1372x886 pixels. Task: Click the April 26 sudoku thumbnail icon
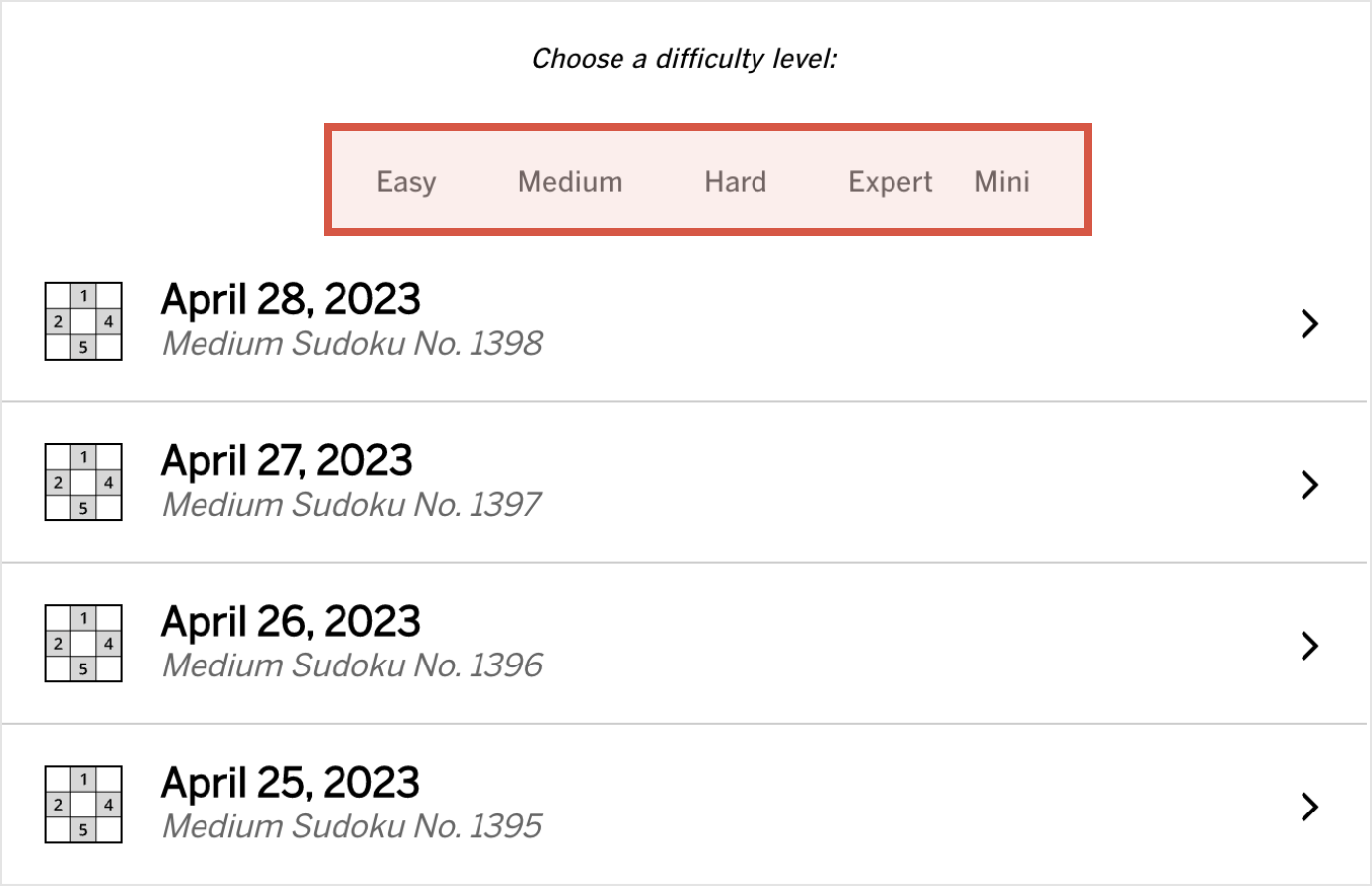(83, 644)
